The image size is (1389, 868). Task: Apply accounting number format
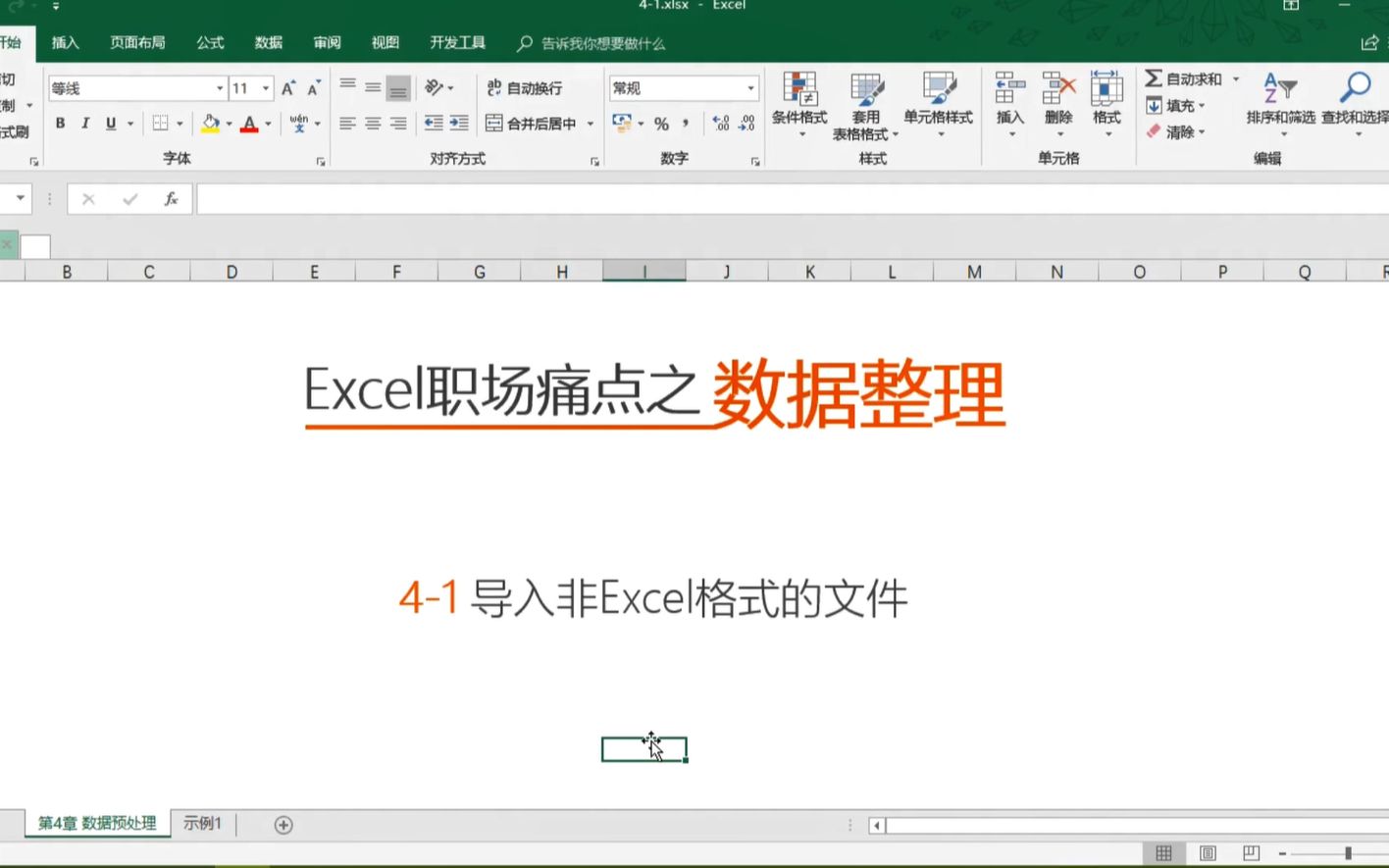pyautogui.click(x=622, y=124)
